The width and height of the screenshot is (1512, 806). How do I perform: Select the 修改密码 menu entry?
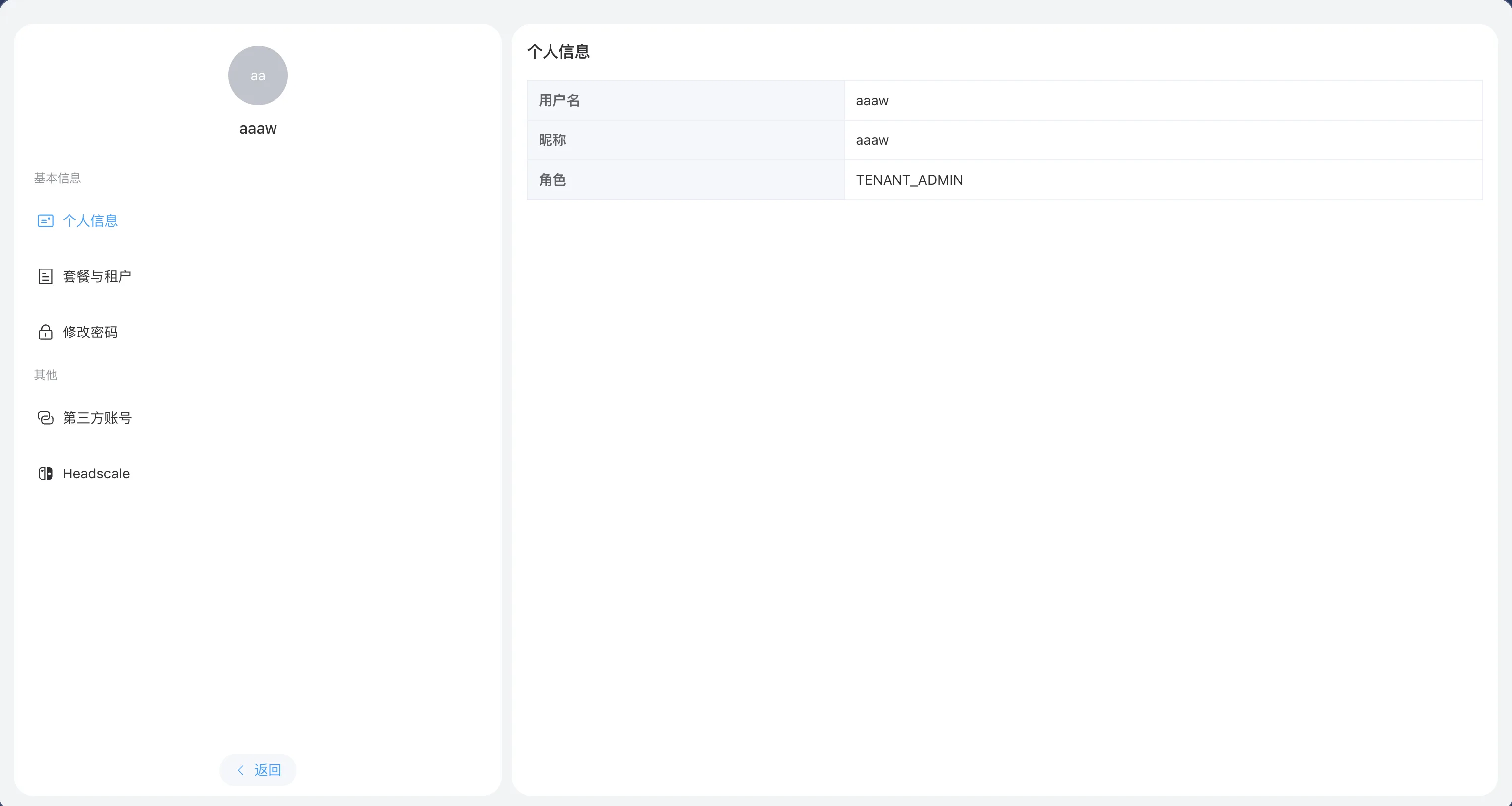pos(90,332)
